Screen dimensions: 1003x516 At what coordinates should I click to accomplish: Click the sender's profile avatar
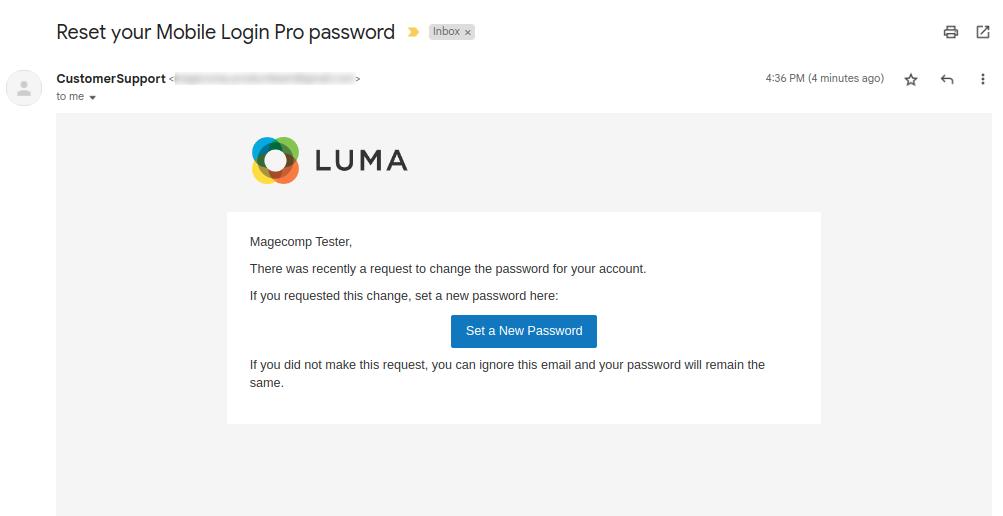pos(24,88)
